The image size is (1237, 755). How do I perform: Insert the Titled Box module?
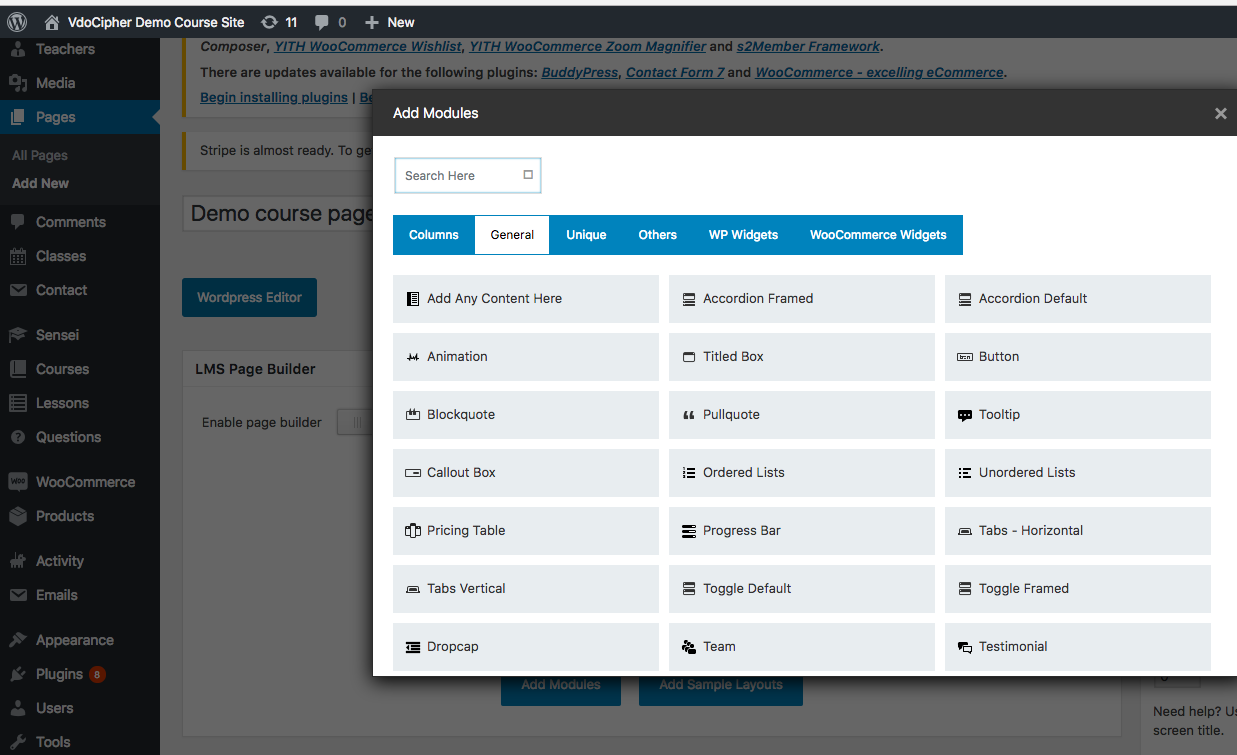pyautogui.click(x=802, y=357)
